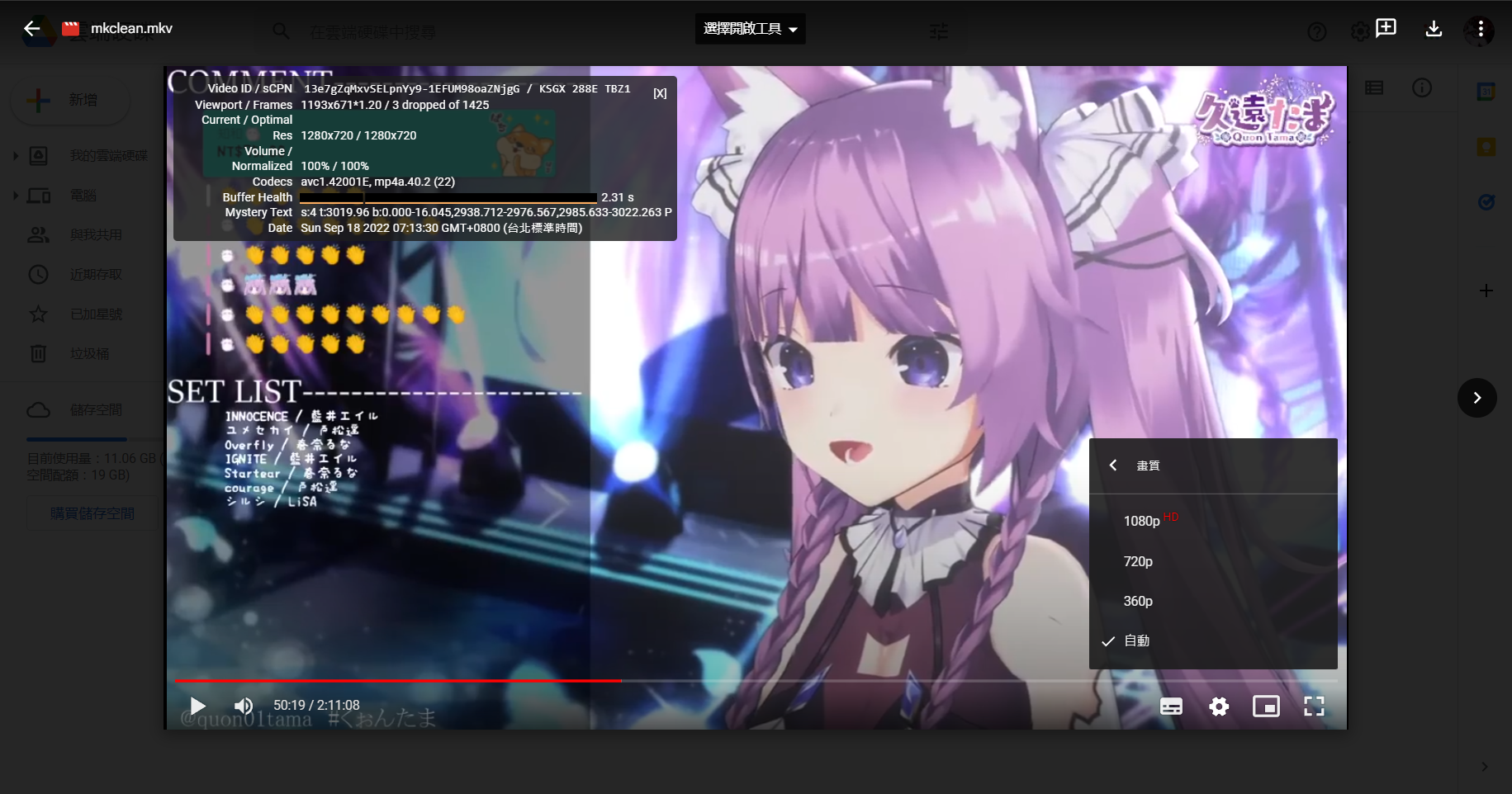Close the stats overlay with [X]
Image resolution: width=1512 pixels, height=794 pixels.
point(660,93)
